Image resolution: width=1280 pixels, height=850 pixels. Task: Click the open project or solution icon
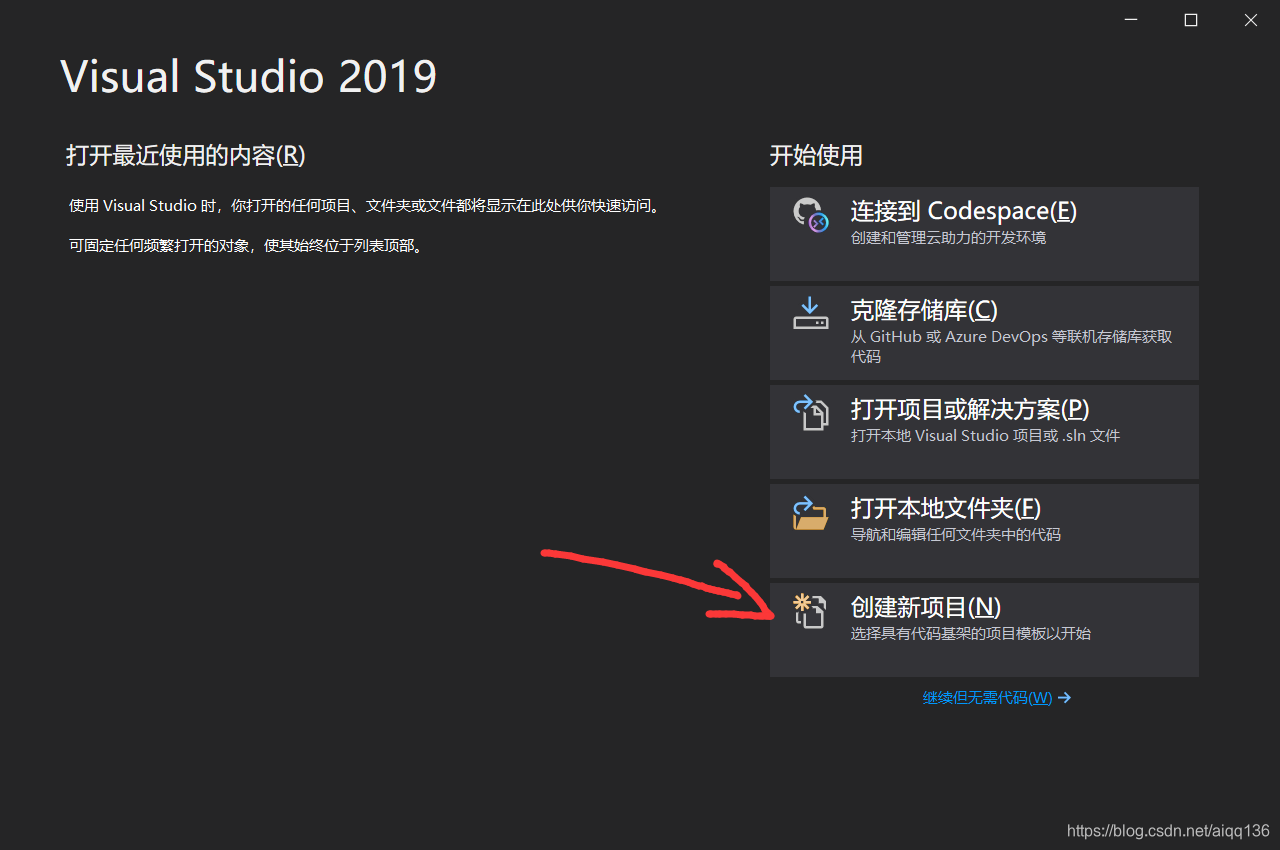[x=810, y=412]
